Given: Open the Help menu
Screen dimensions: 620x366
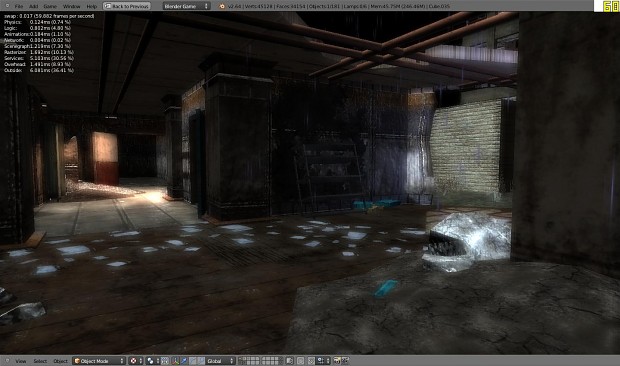Looking at the screenshot, I should 92,6.
